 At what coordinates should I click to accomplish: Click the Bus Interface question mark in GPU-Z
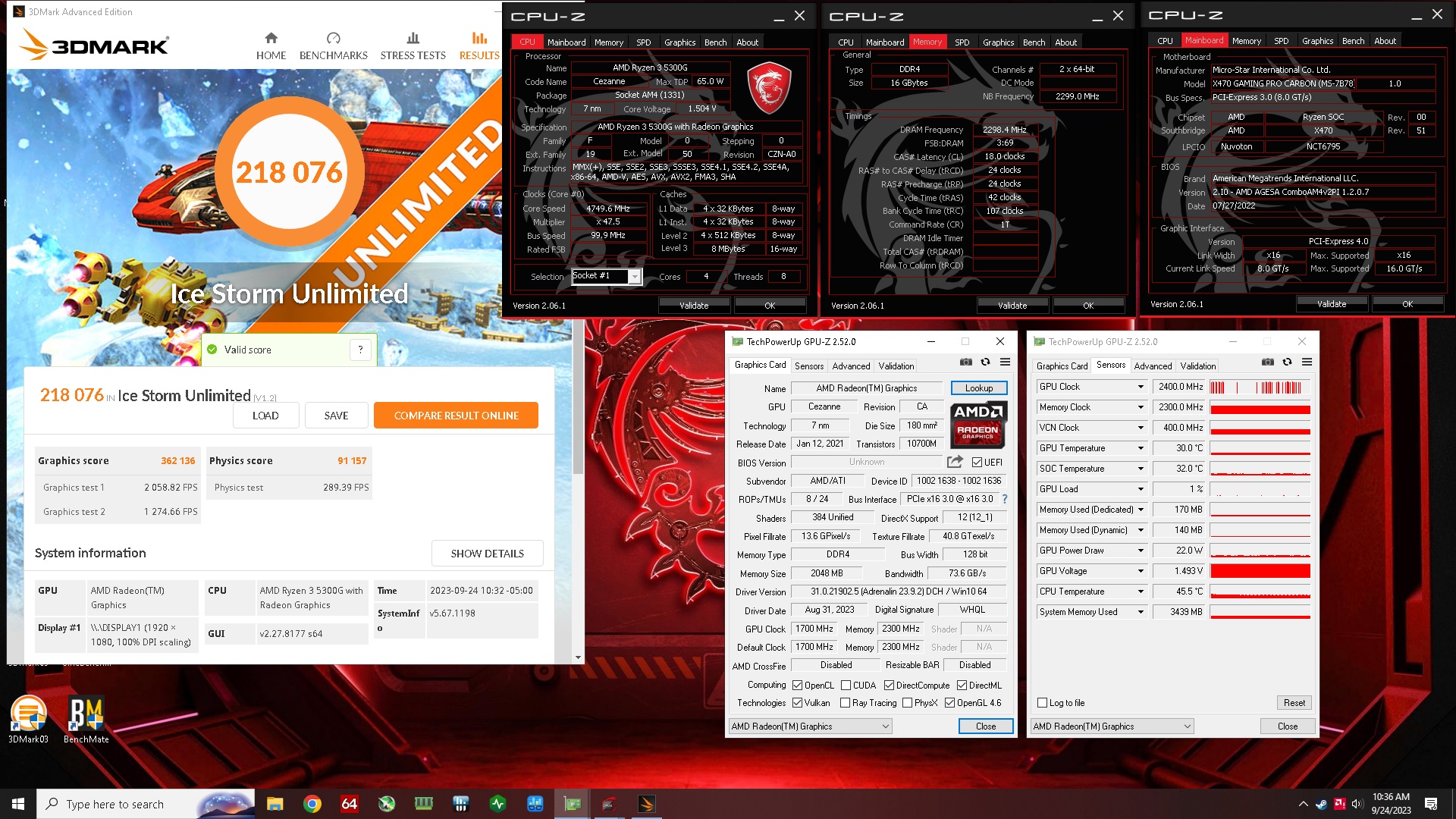1005,499
